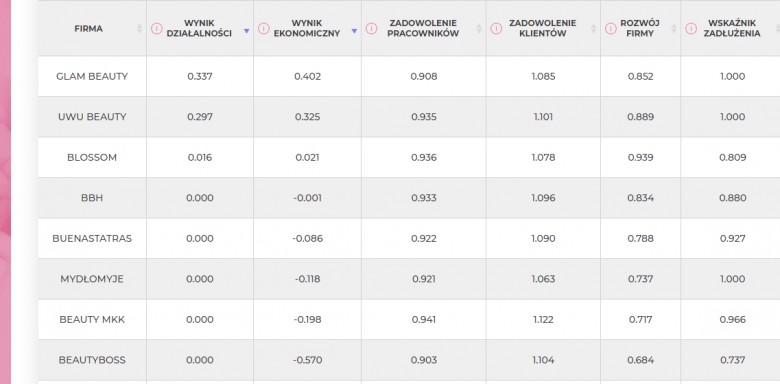Screen dimensions: 780x384
Task: Open info icon for Zadowolenie Pracowników
Action: (371, 28)
